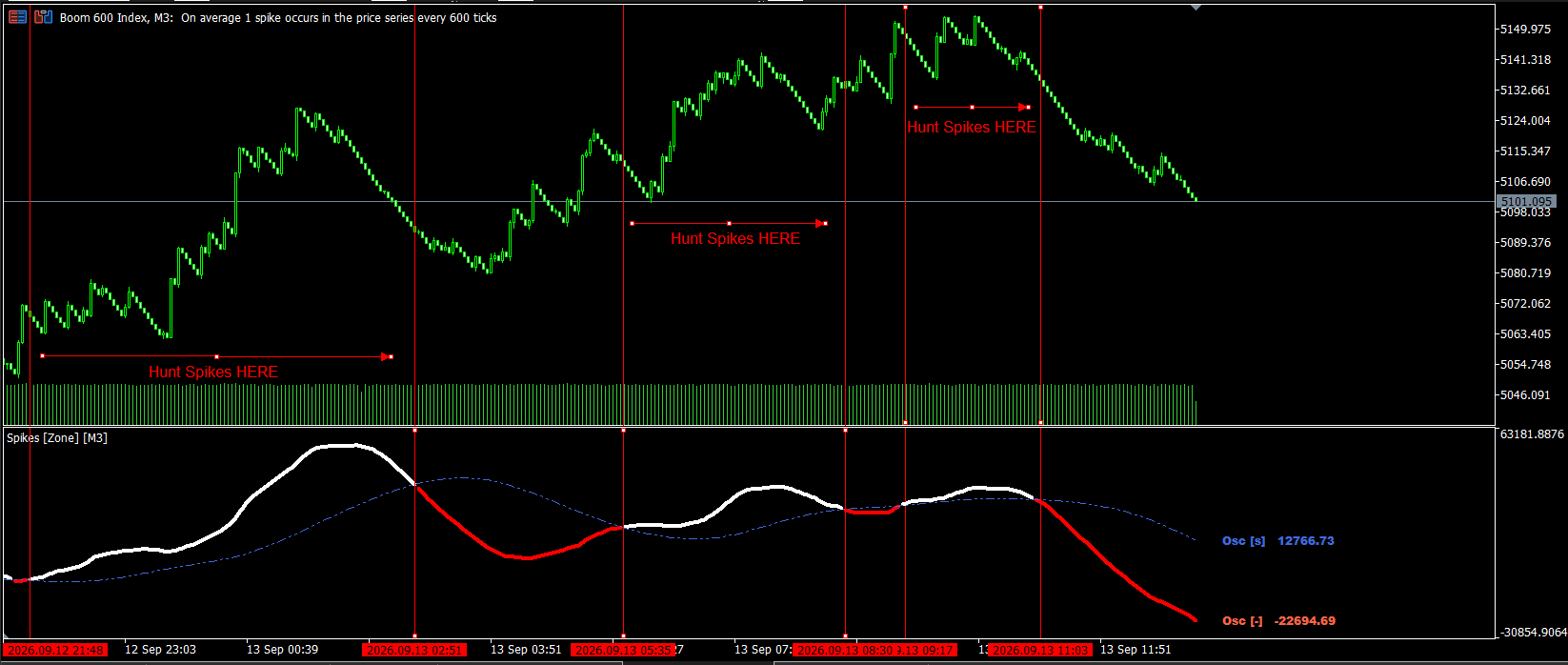Click the Spikes [Zone] [M3] indicator title
Image resolution: width=1568 pixels, height=665 pixels.
point(57,438)
